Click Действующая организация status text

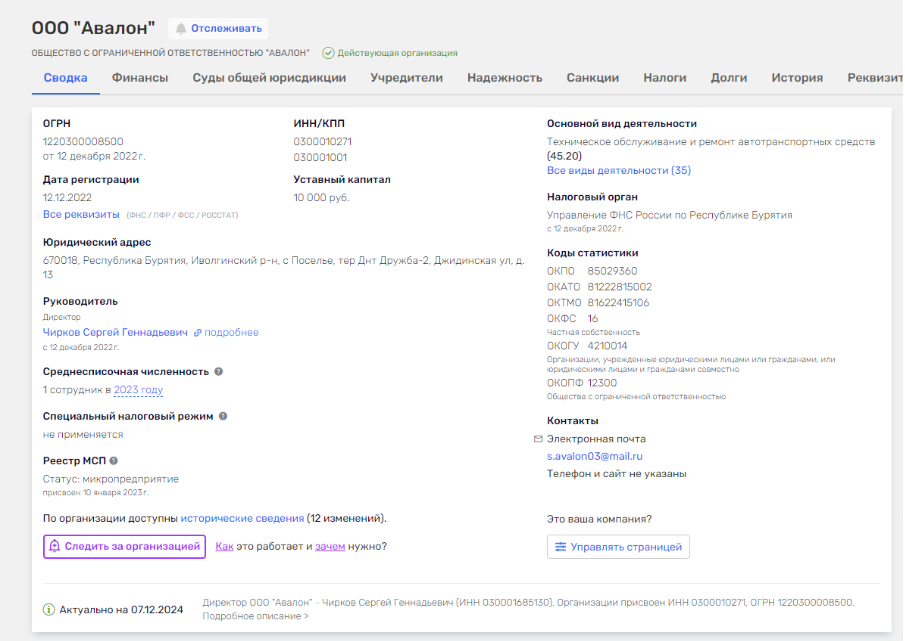point(397,53)
